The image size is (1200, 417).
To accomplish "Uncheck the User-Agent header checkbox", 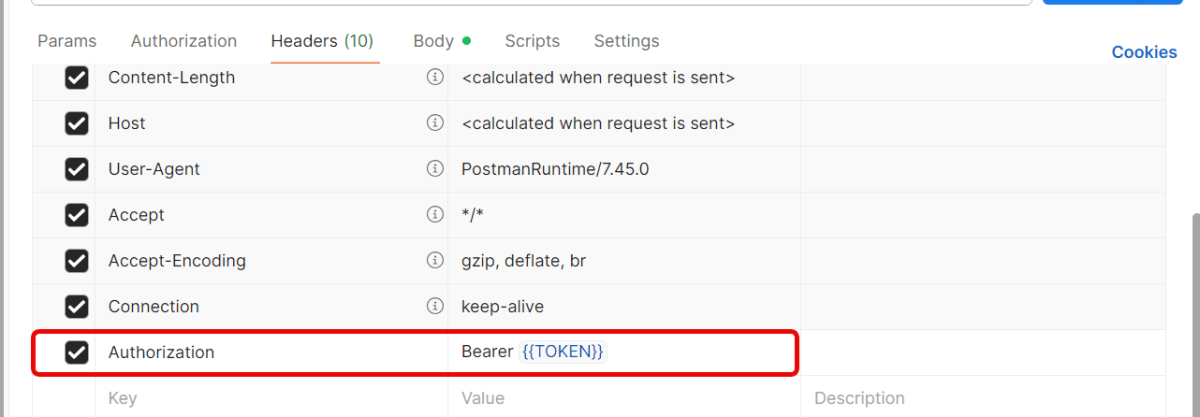I will pos(77,170).
